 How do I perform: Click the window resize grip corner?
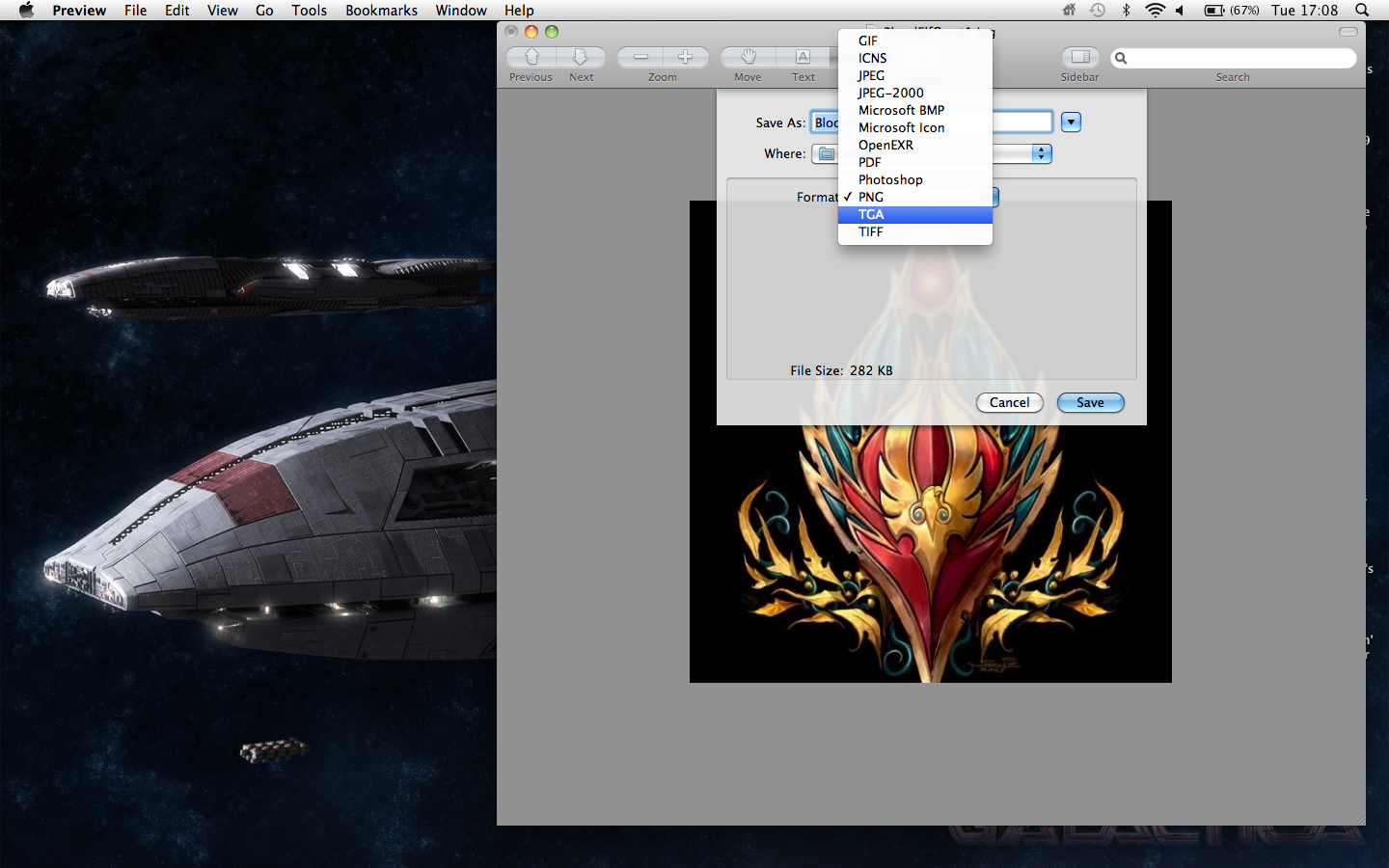click(x=1359, y=819)
